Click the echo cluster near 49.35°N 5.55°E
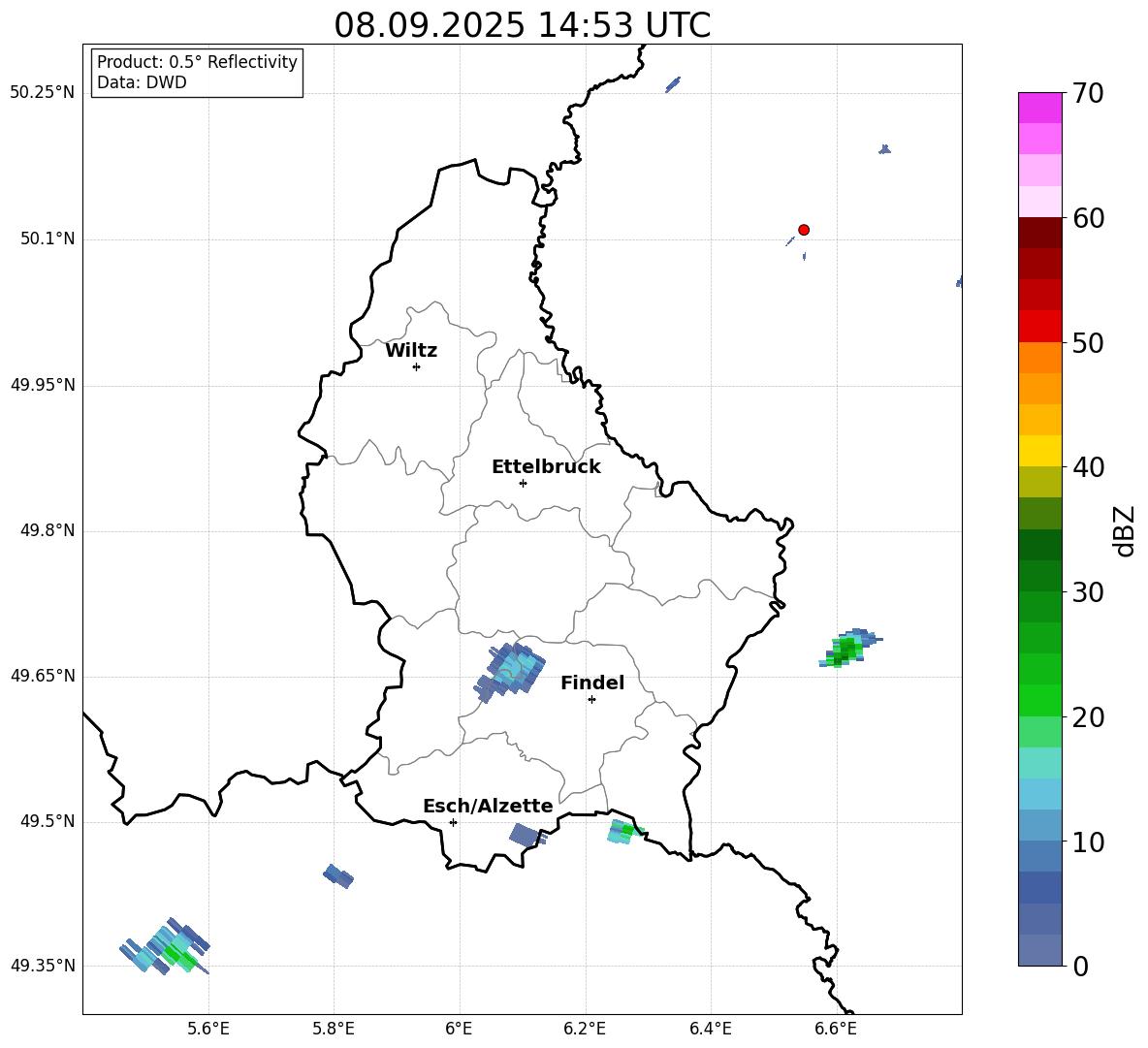Viewport: 1148px width, 1048px height. pos(166,945)
